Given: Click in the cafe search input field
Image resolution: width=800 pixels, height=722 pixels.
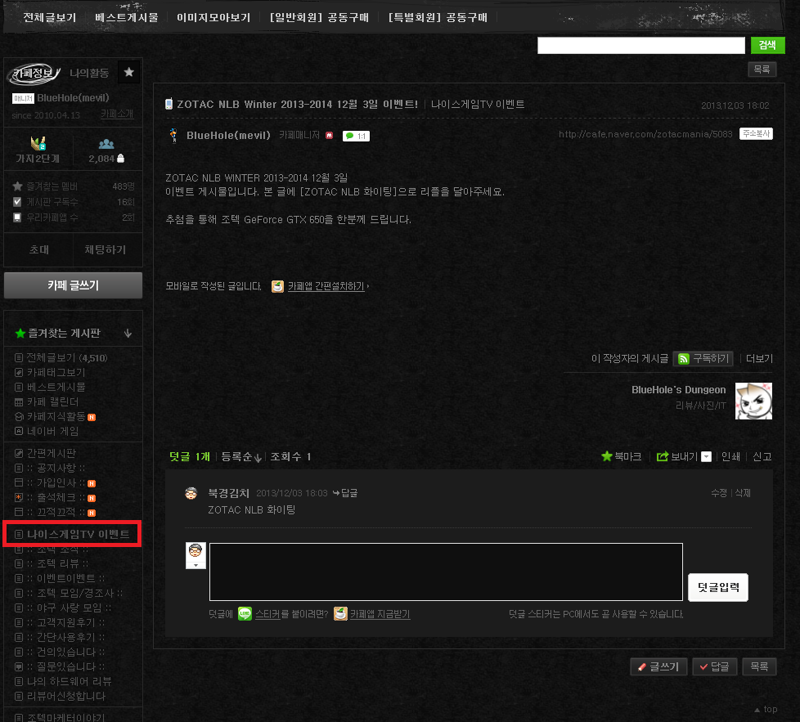Looking at the screenshot, I should pos(641,45).
